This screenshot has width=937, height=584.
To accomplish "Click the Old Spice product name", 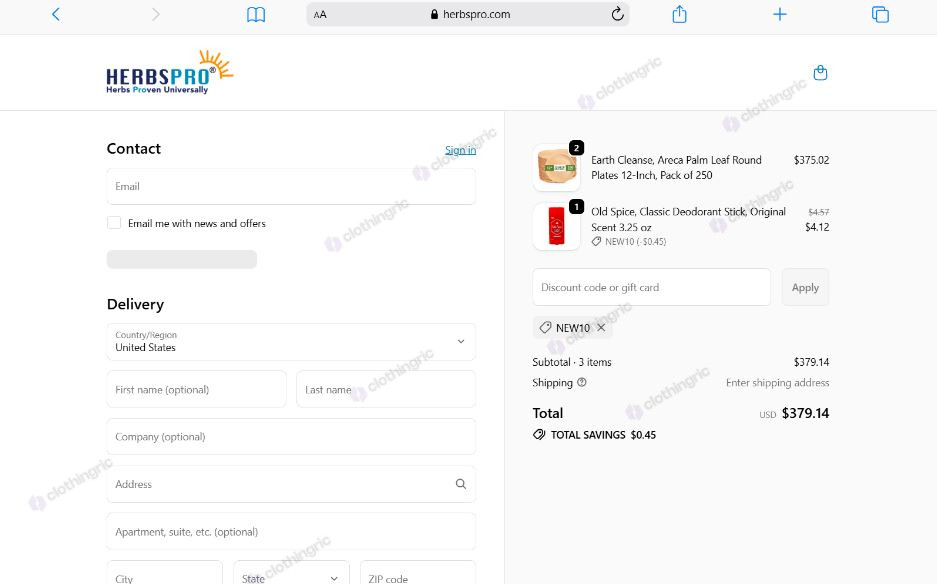I will tap(688, 219).
